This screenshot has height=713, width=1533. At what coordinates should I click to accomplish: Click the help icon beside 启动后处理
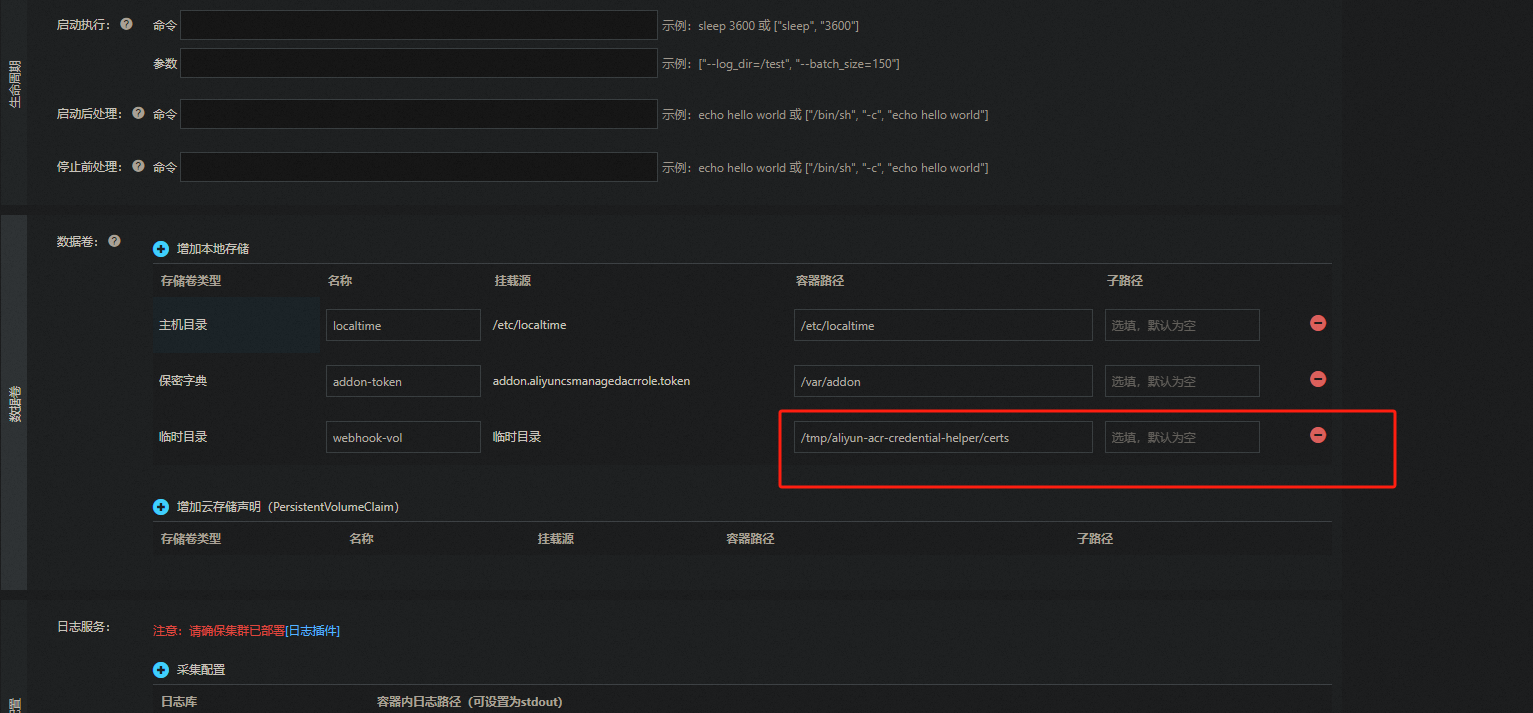click(138, 114)
